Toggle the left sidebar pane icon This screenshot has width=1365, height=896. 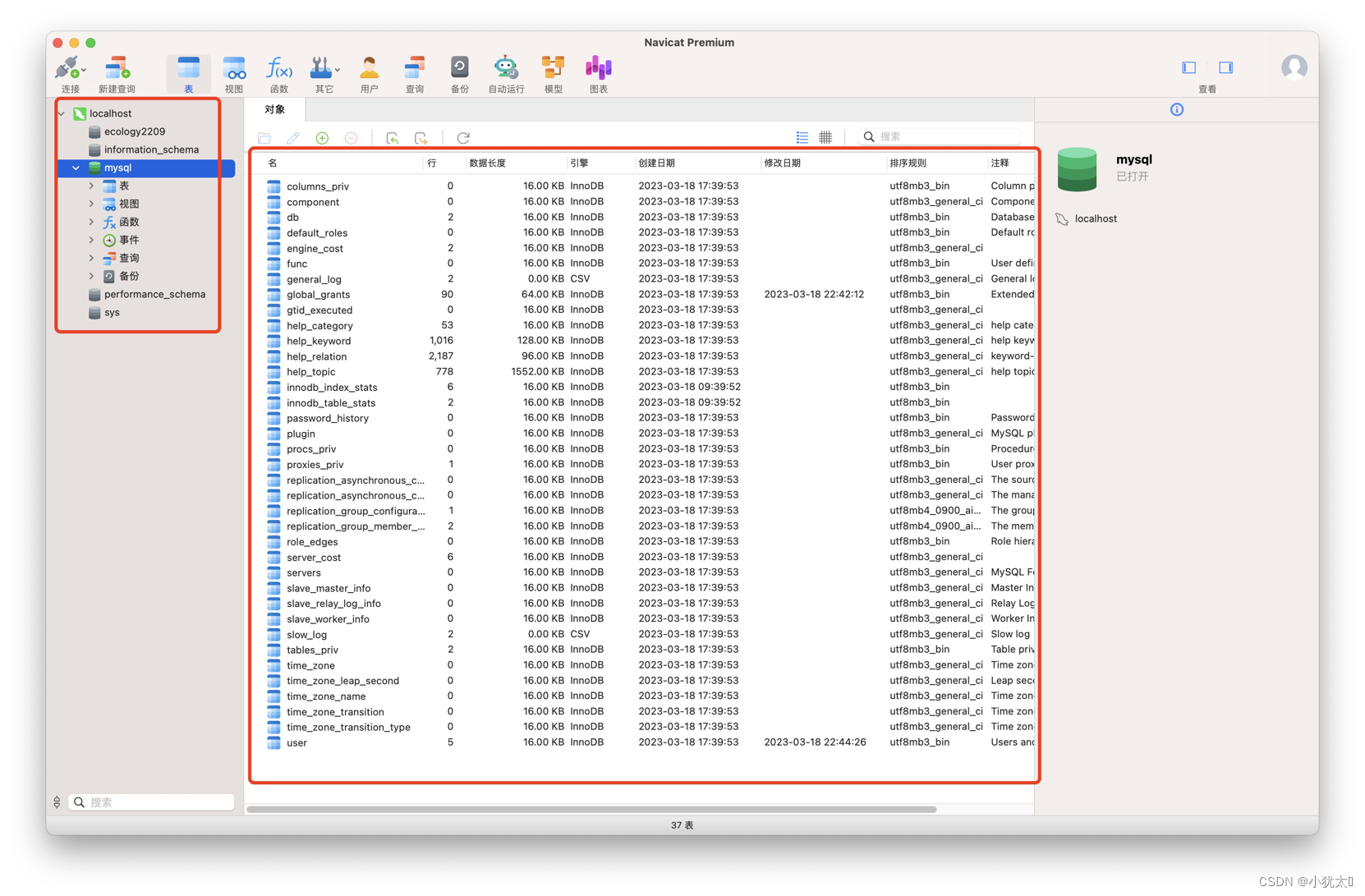[x=1188, y=67]
